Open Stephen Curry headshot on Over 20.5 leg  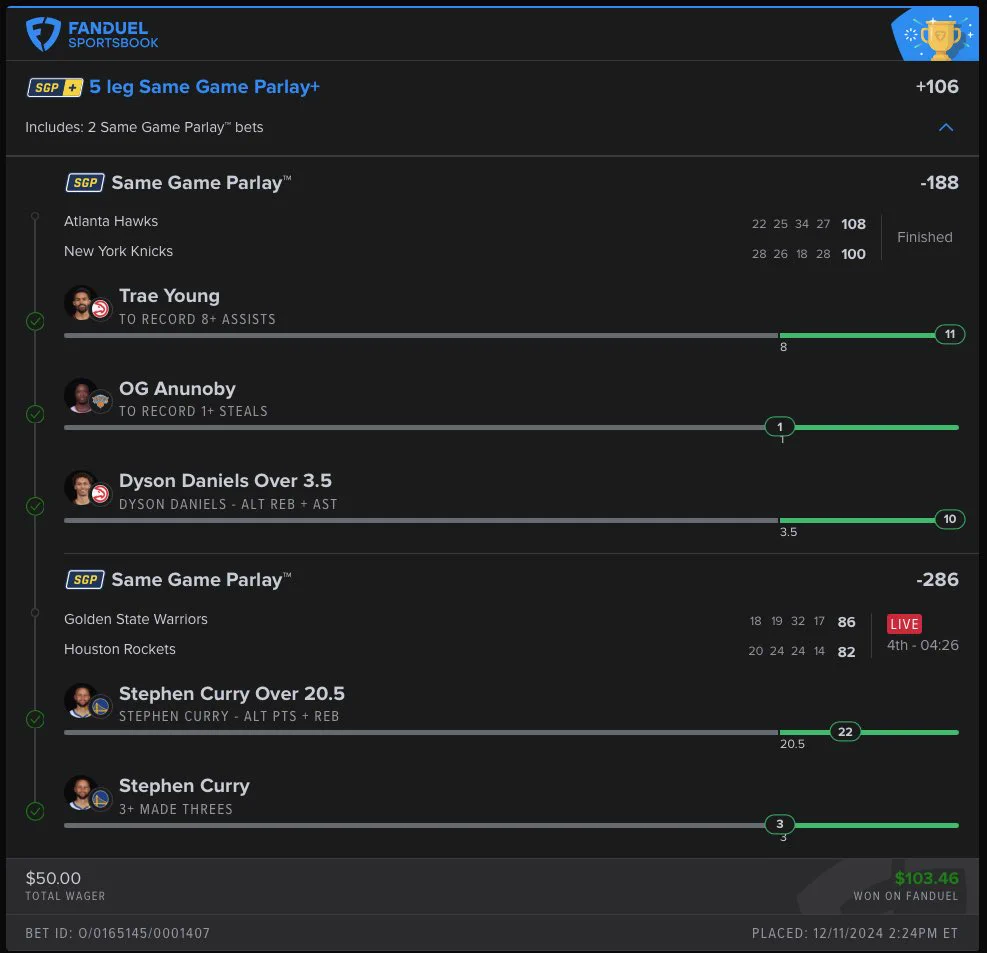pyautogui.click(x=81, y=701)
